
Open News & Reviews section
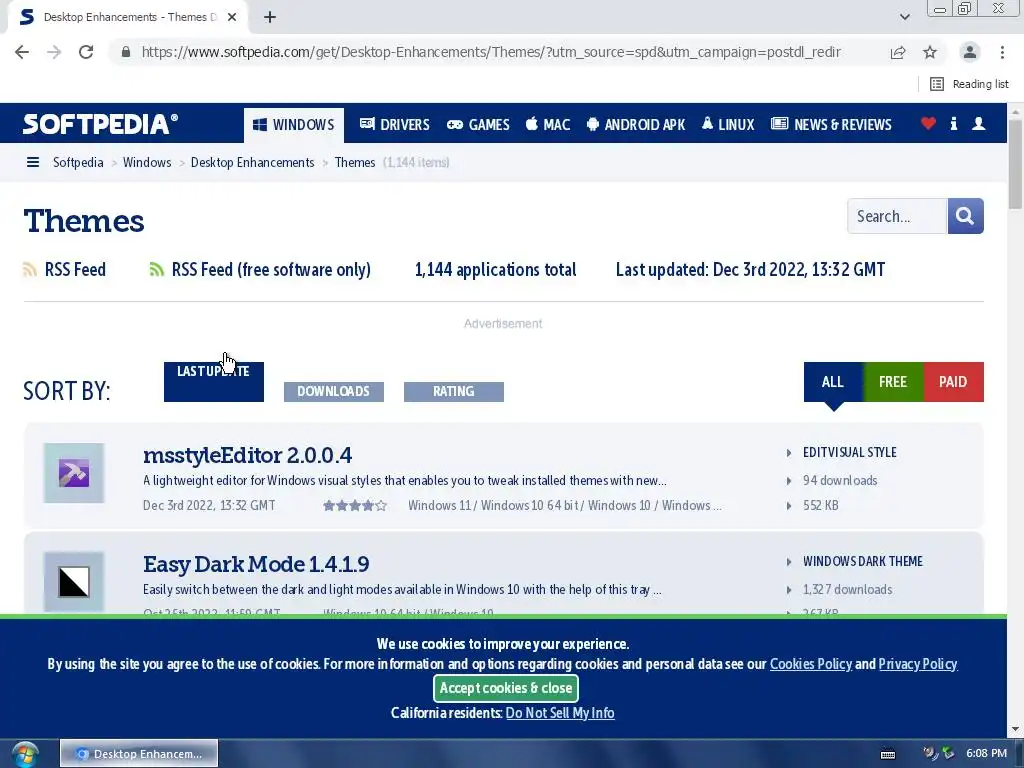[x=831, y=125]
